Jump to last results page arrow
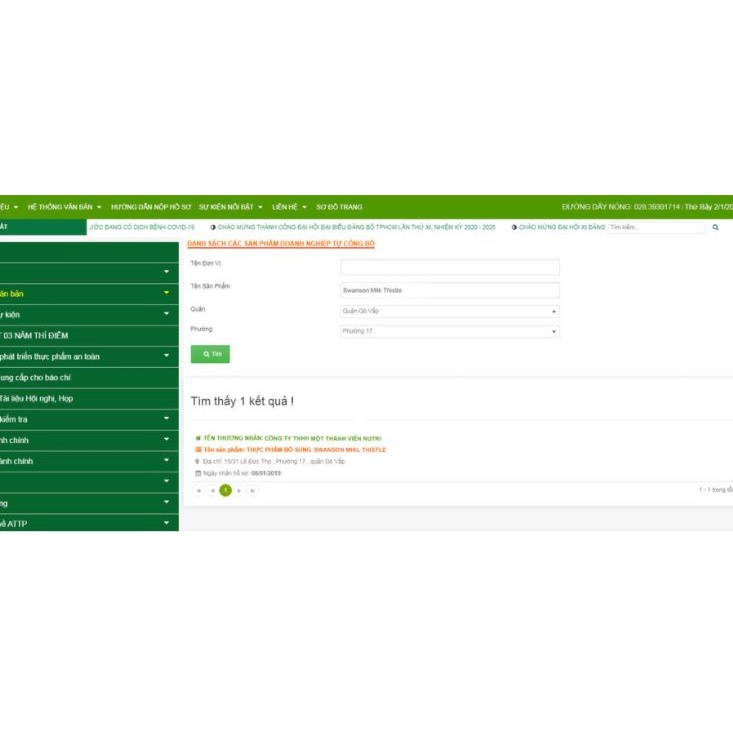Viewport: 733px width, 733px height. 252,490
